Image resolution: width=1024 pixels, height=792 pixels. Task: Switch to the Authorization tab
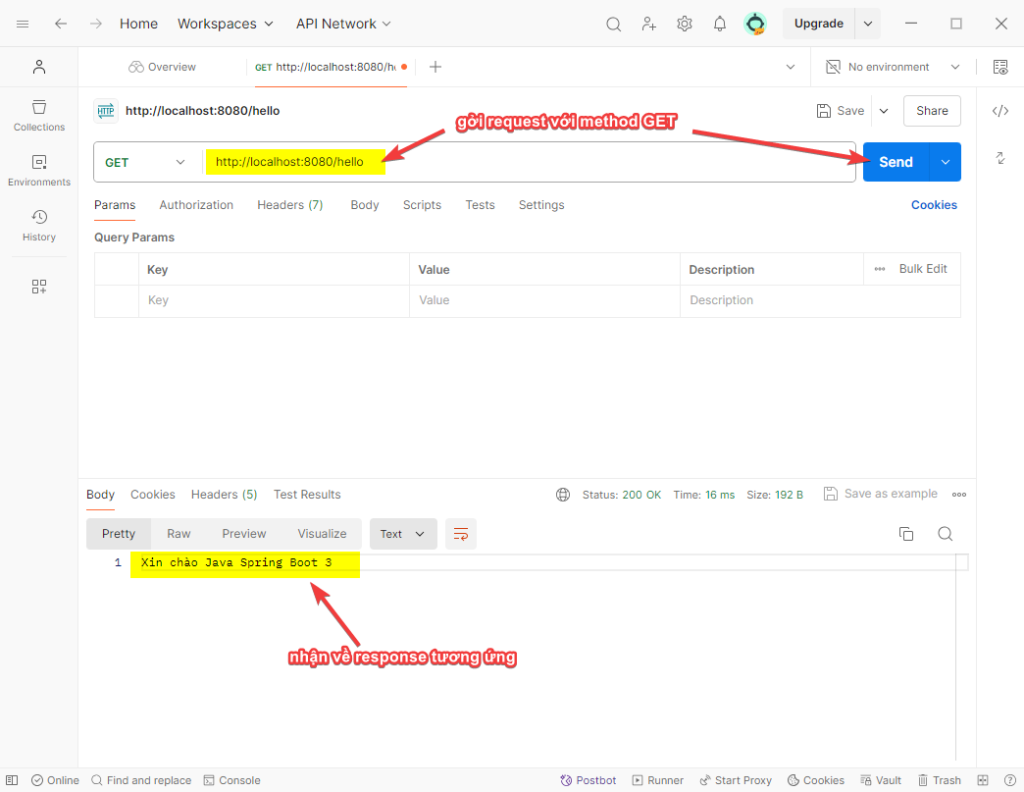coord(196,205)
